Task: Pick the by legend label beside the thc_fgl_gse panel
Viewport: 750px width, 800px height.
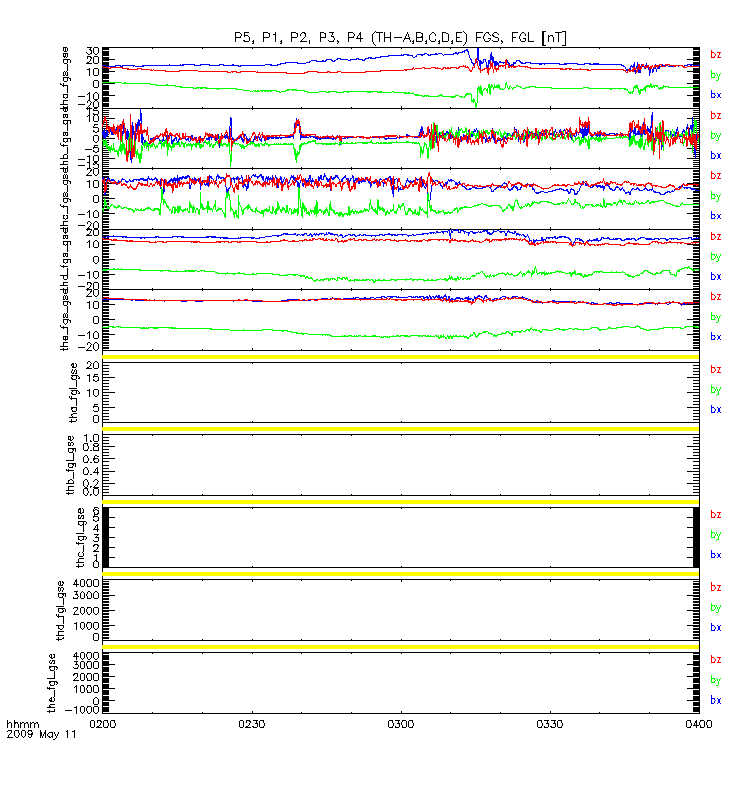Action: click(716, 535)
